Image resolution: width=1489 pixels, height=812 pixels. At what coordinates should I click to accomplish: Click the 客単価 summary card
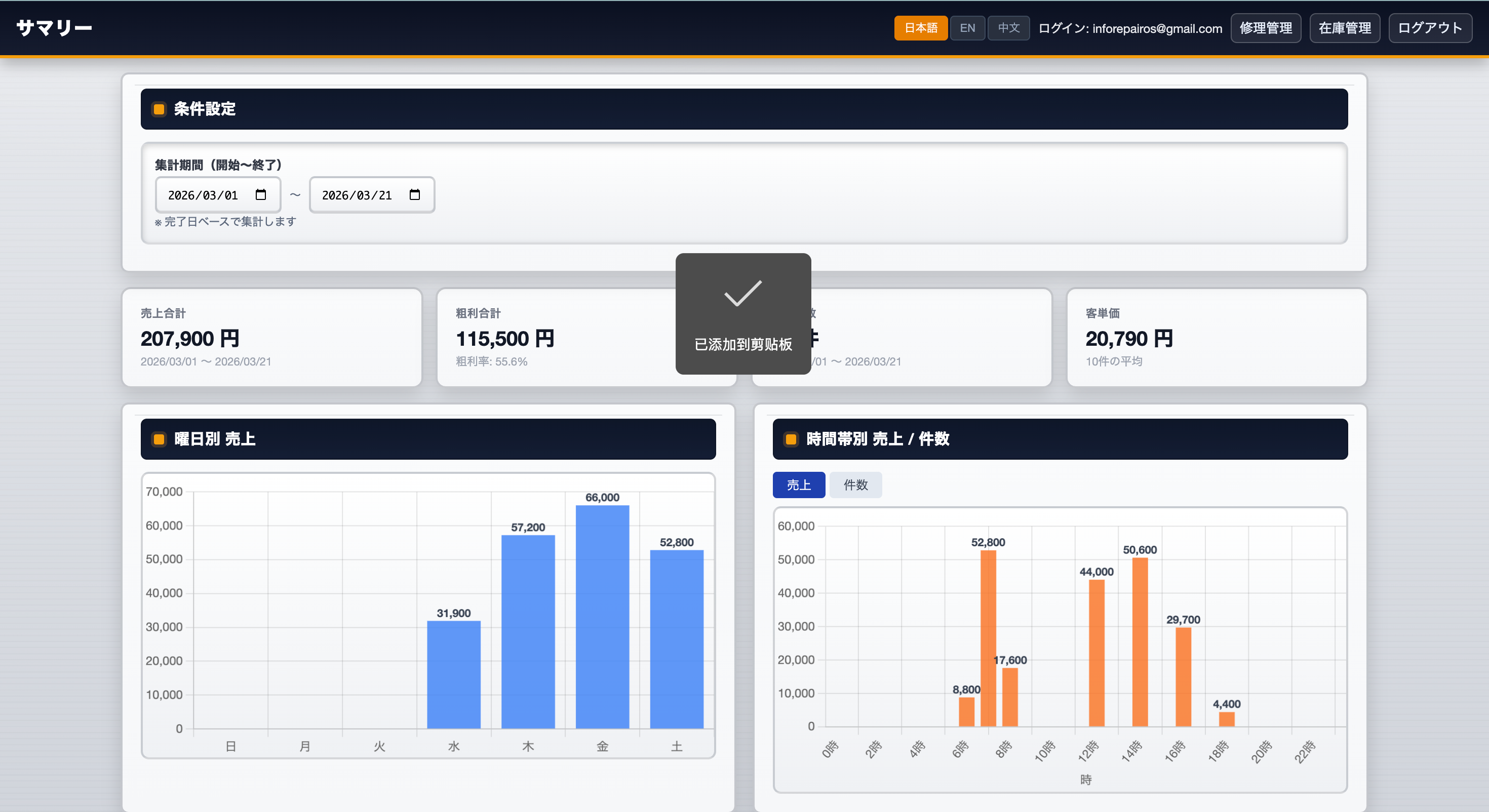click(1216, 338)
